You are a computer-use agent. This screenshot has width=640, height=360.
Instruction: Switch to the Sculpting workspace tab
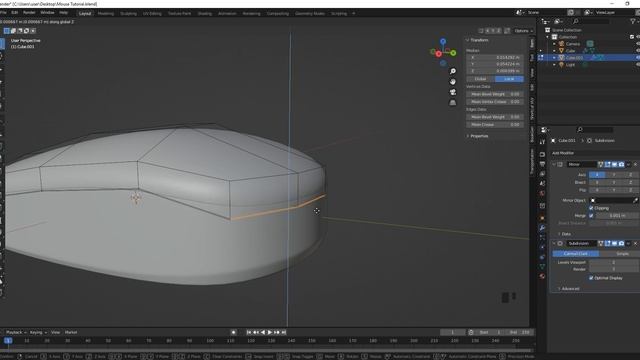[128, 13]
